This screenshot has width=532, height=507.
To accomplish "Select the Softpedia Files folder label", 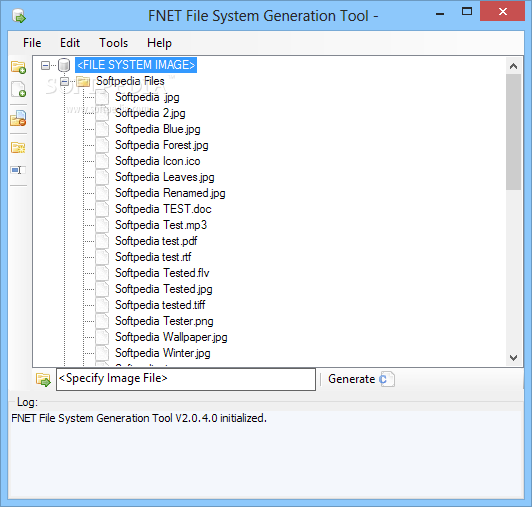I will (x=130, y=81).
